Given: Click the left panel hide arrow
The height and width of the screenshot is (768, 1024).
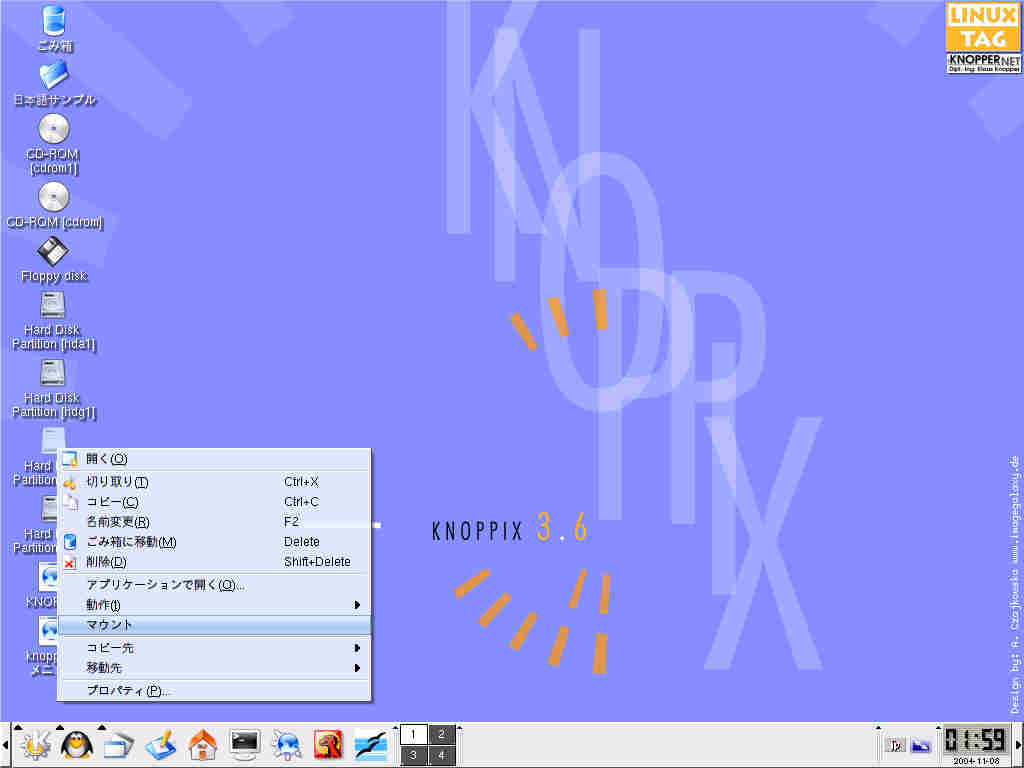Looking at the screenshot, I should [x=5, y=745].
